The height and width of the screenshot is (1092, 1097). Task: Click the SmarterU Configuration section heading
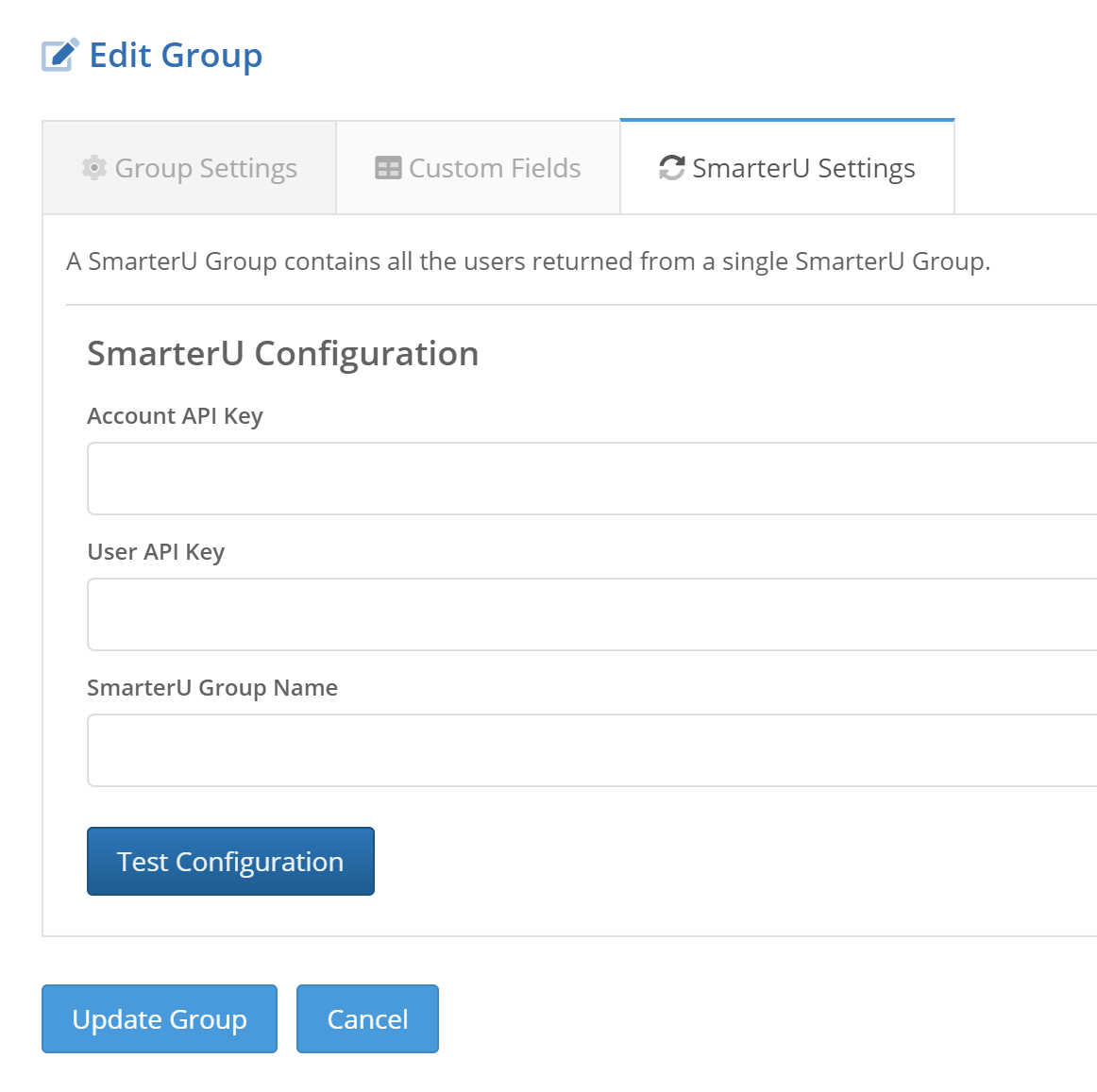click(283, 354)
